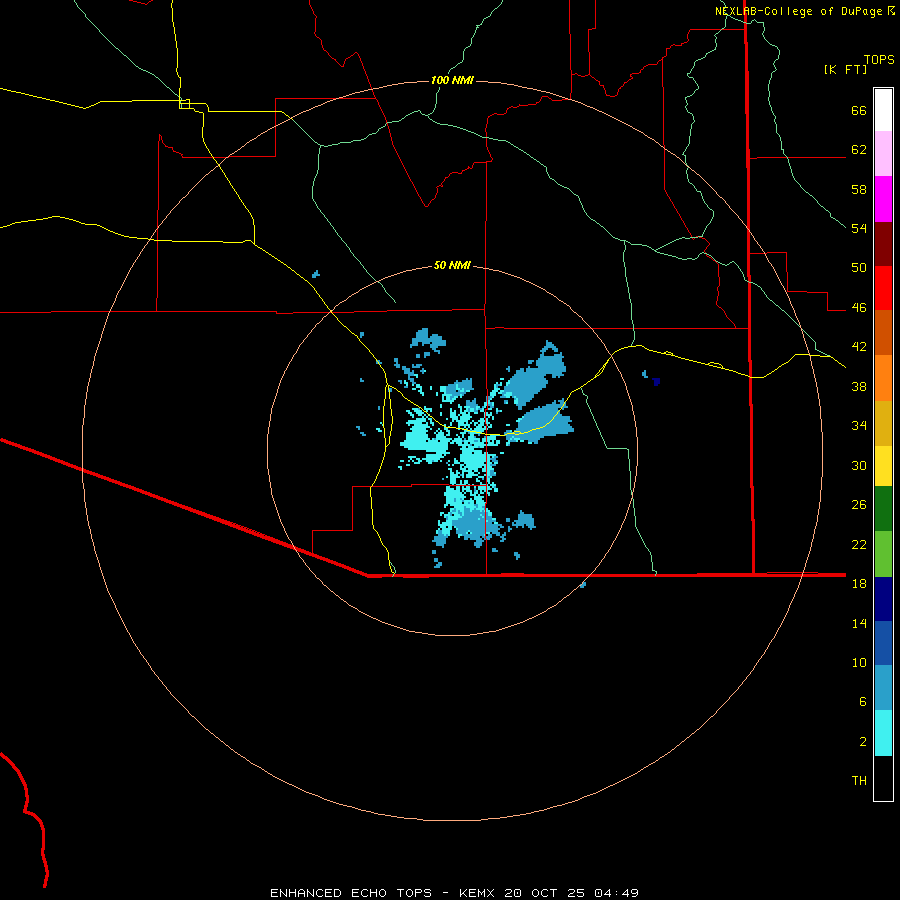
Task: Click the 2 value on the legend scale
Action: pyautogui.click(x=863, y=742)
